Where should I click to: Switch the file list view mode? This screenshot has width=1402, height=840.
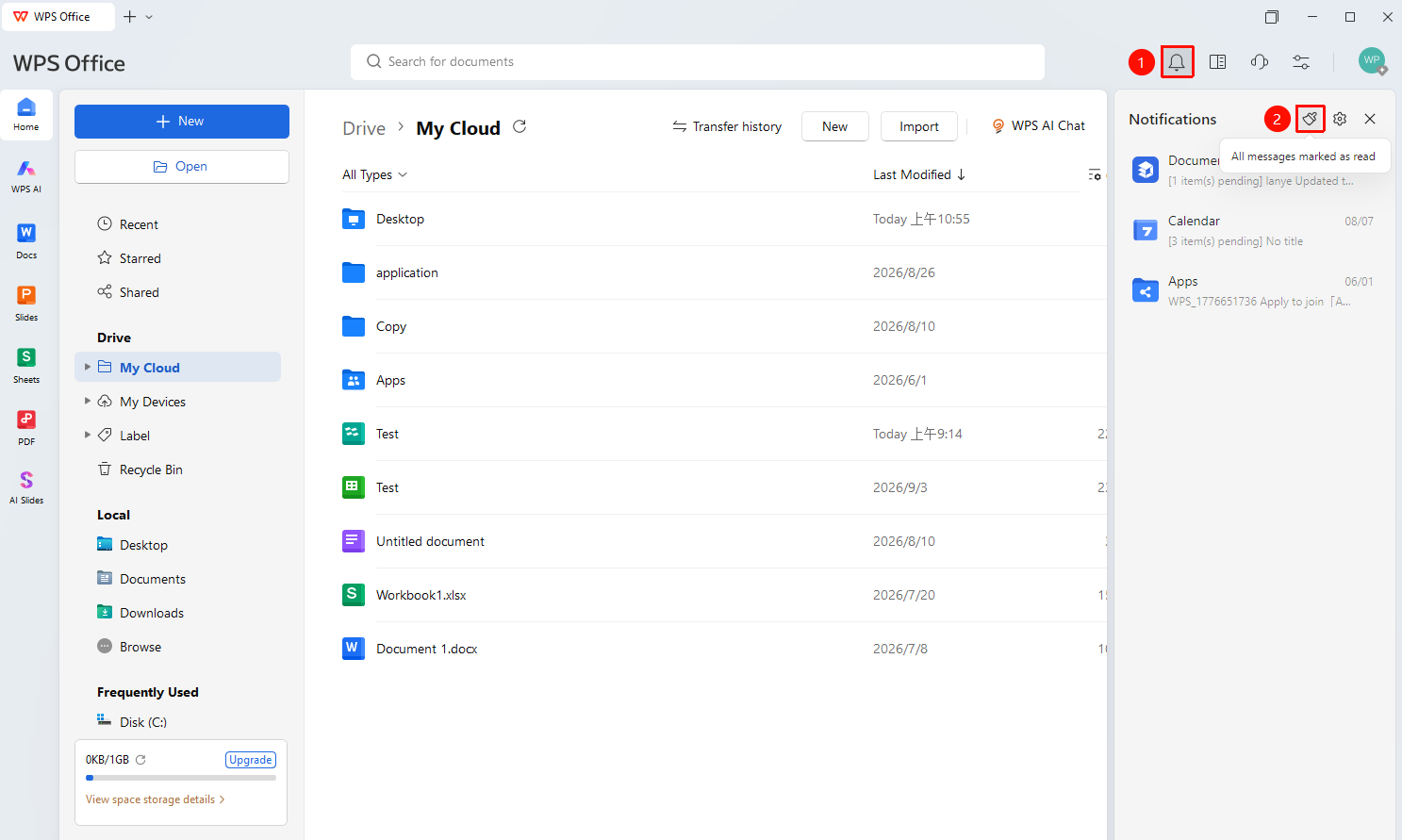click(1095, 174)
